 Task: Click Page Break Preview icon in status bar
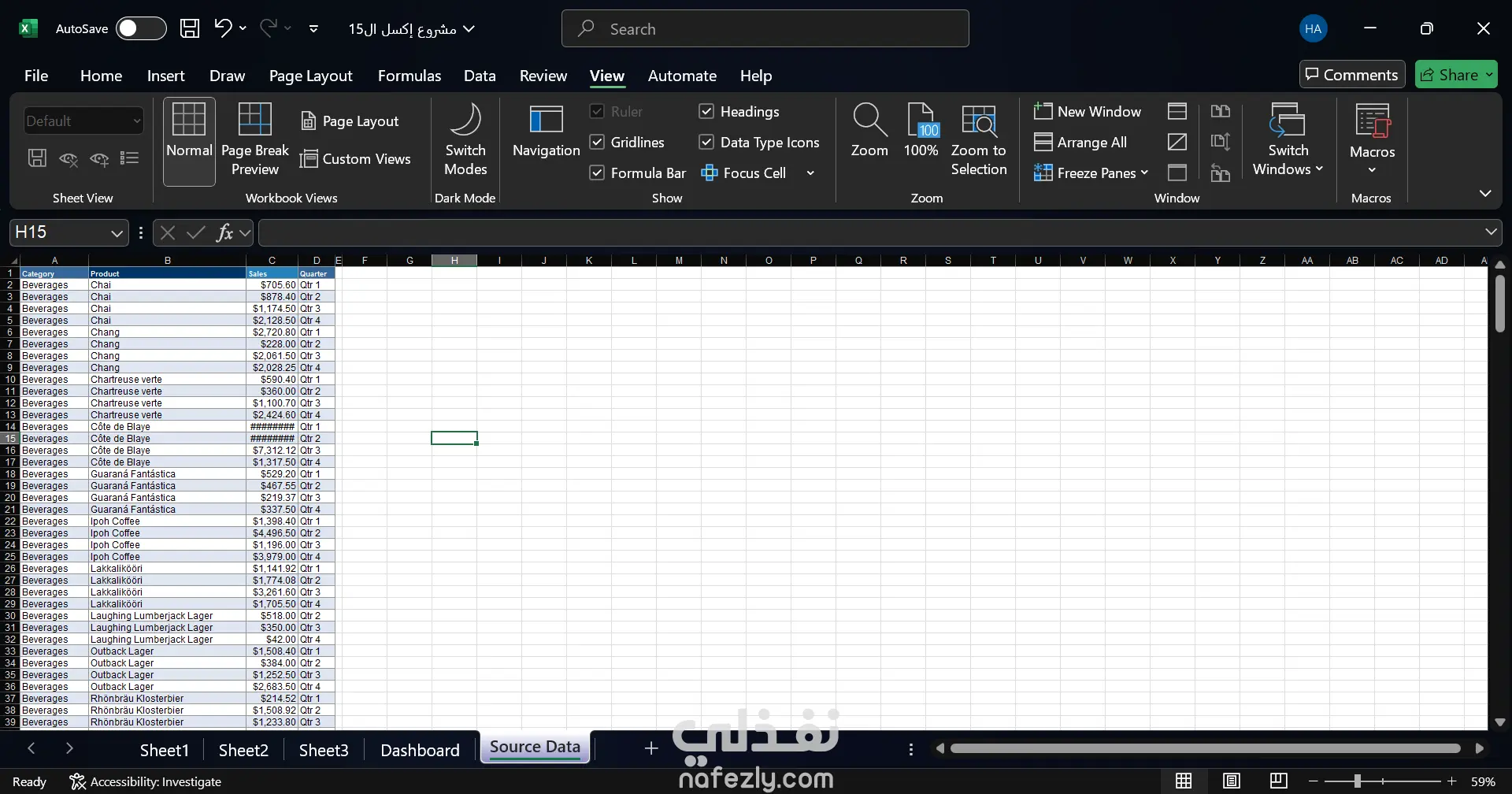(1279, 781)
